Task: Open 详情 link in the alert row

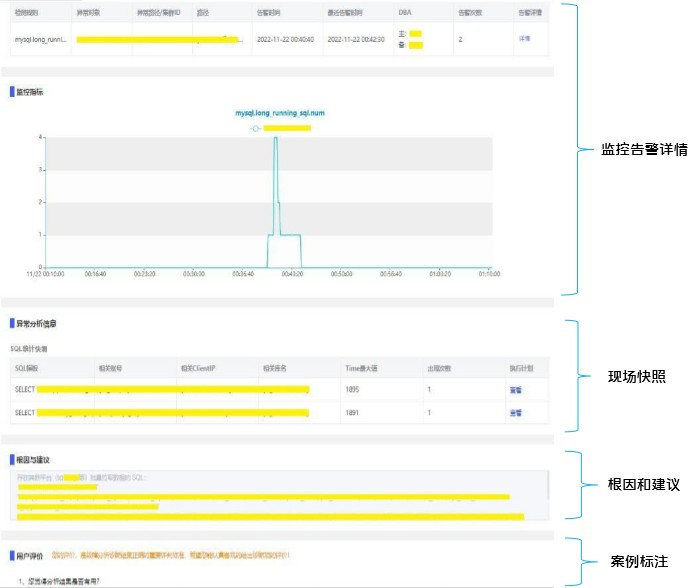Action: coord(525,39)
